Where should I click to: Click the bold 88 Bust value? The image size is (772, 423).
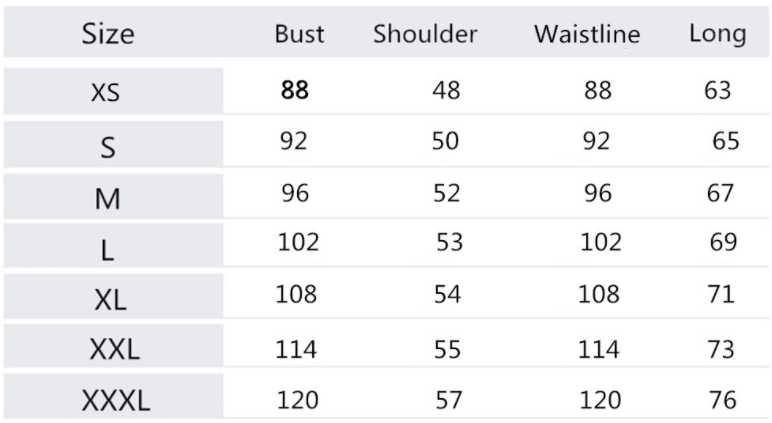click(x=295, y=90)
